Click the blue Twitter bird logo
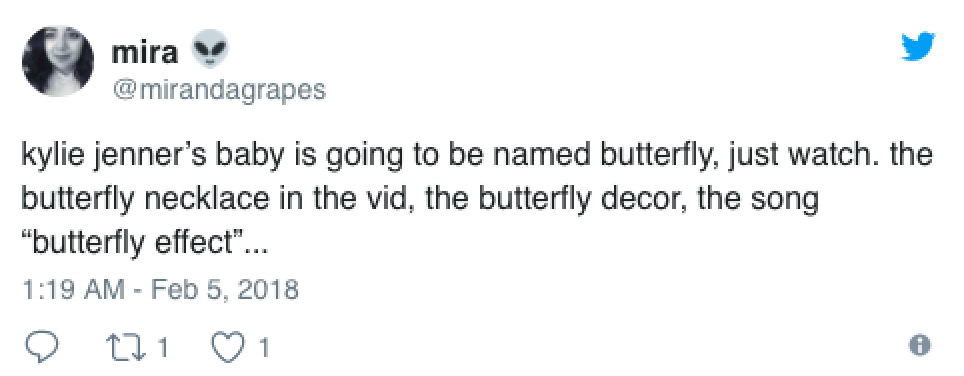 pos(919,47)
